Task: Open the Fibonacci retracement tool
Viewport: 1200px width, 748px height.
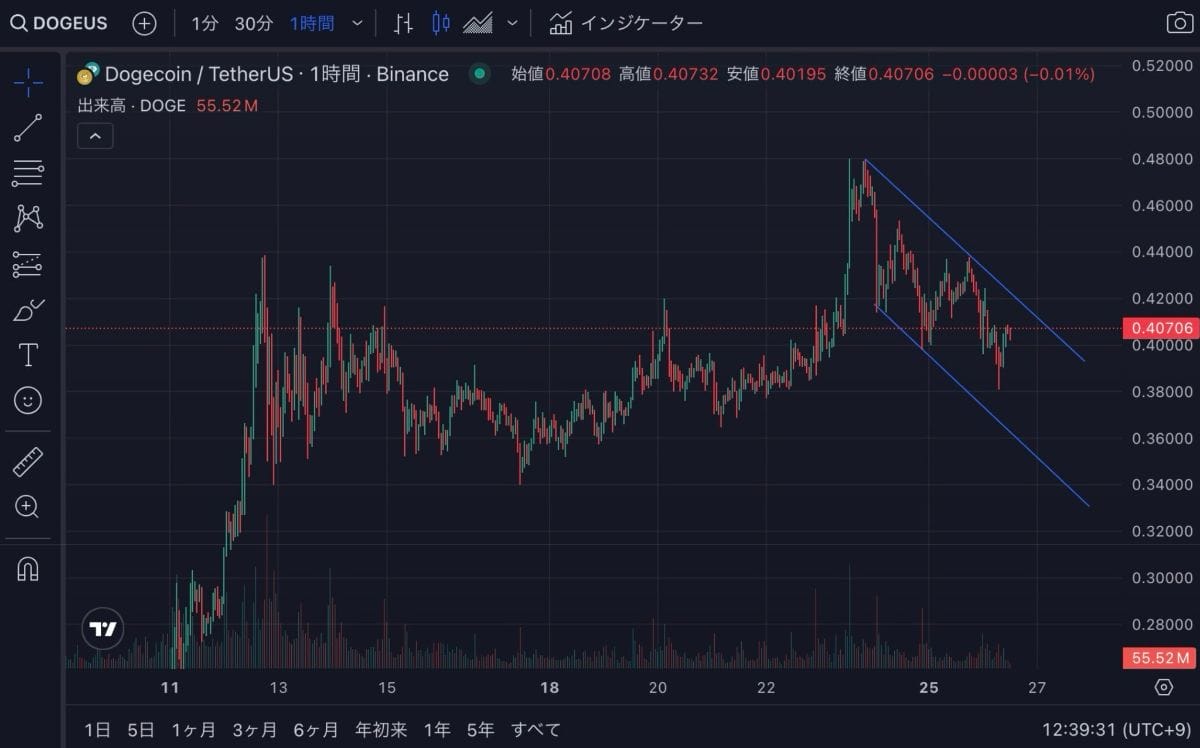Action: [x=28, y=173]
